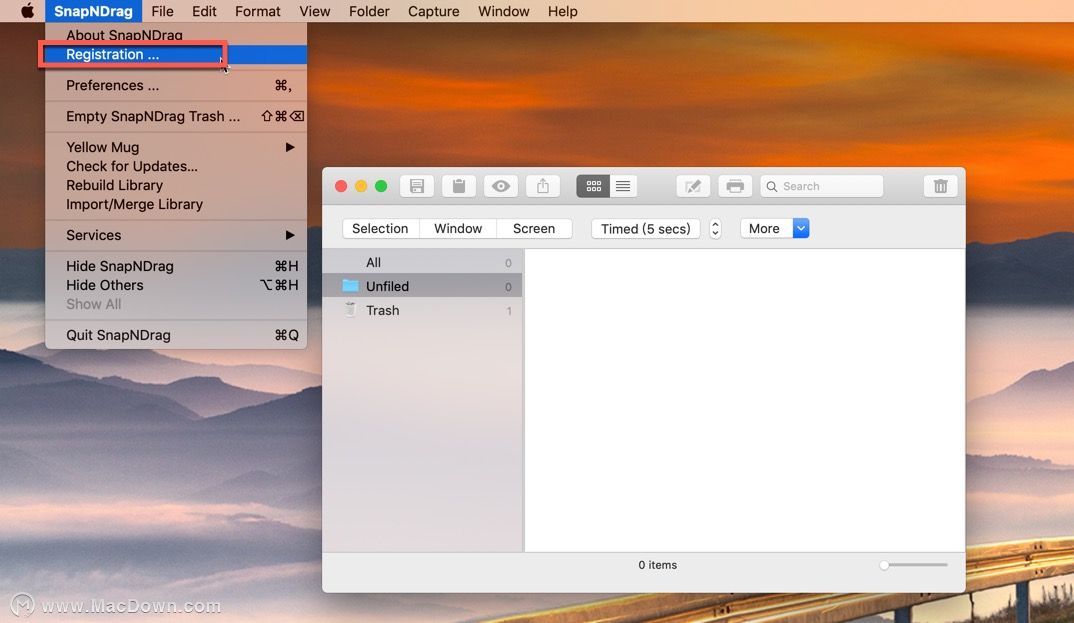Open the Help menu
Screen dimensions: 1074x623
562,11
